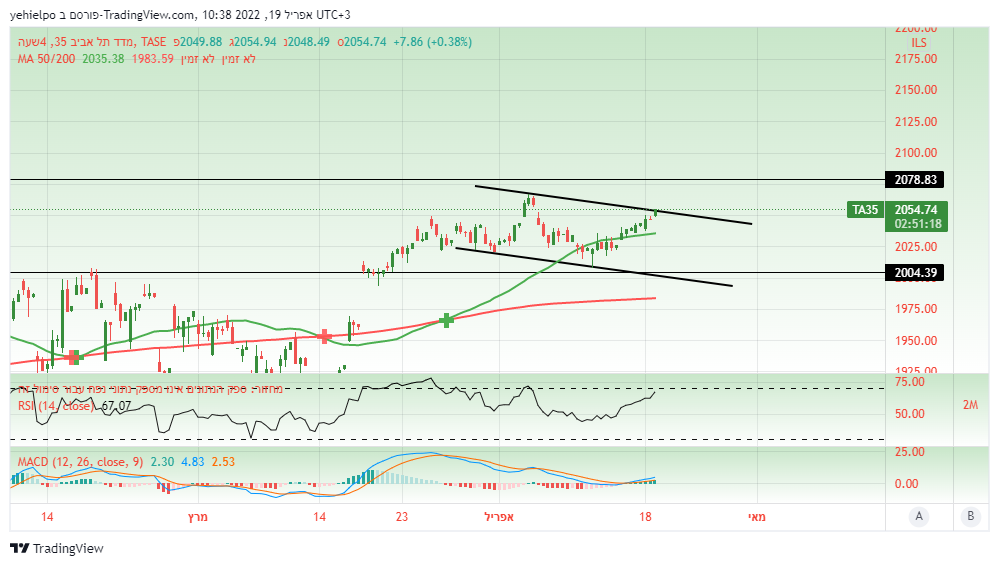999x566 pixels.
Task: Click current price label 2054.74
Action: click(916, 210)
